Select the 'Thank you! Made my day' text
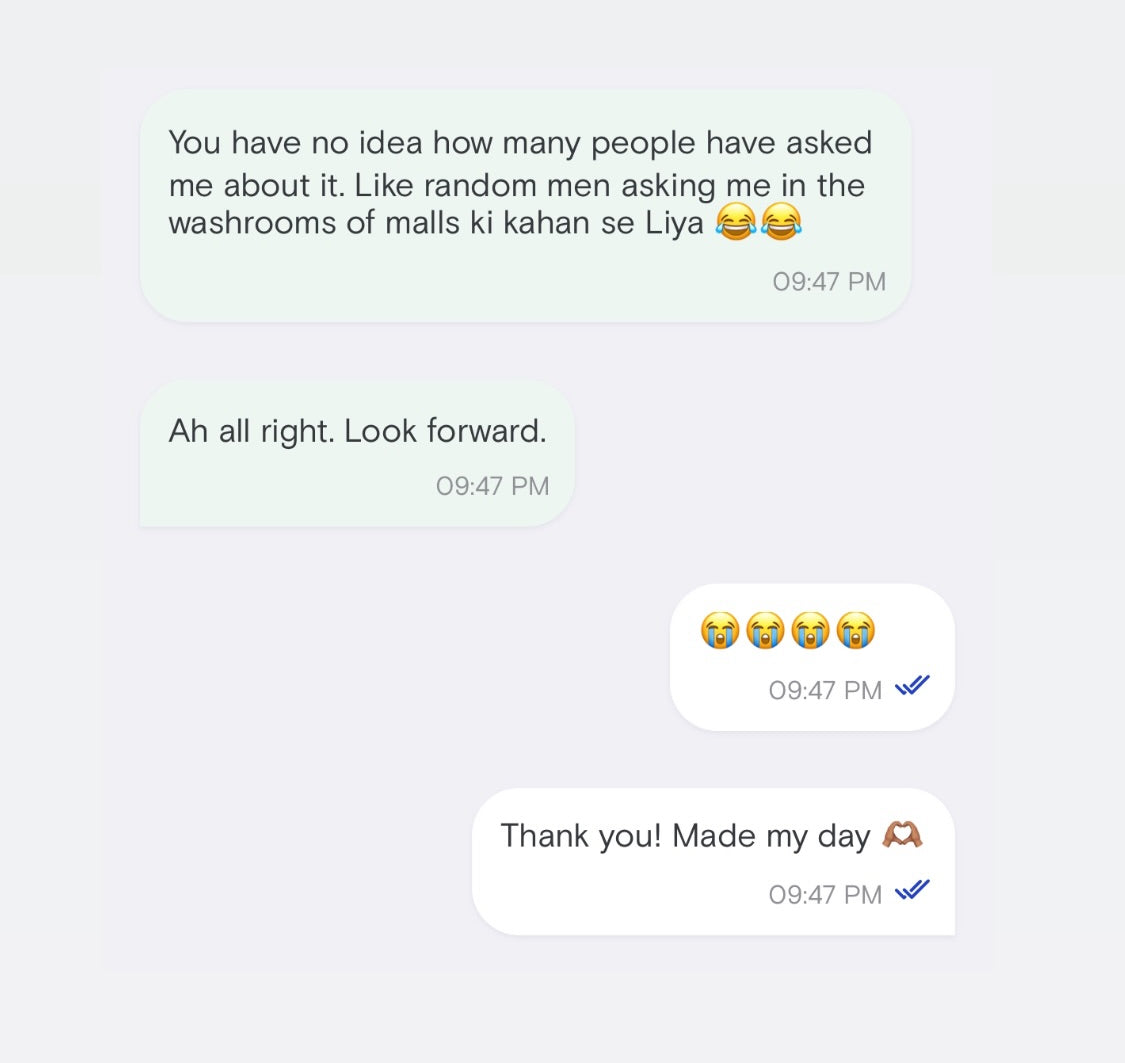 (x=685, y=835)
